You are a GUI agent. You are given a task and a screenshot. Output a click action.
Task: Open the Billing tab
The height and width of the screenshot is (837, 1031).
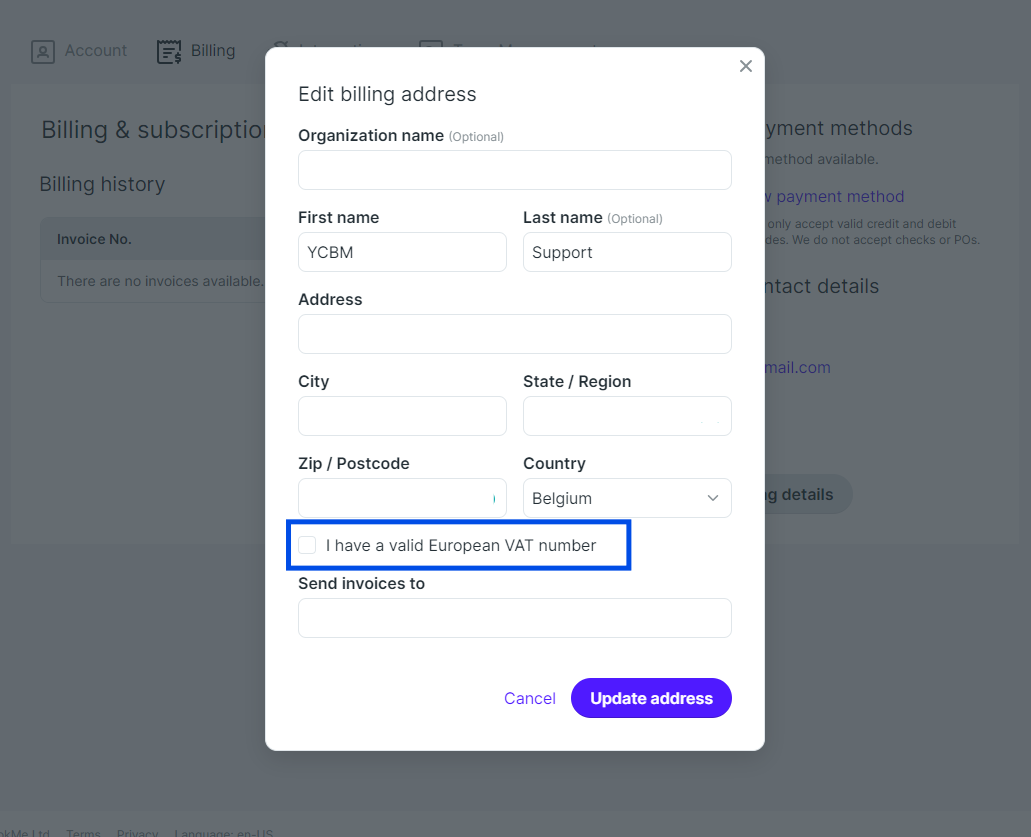196,51
